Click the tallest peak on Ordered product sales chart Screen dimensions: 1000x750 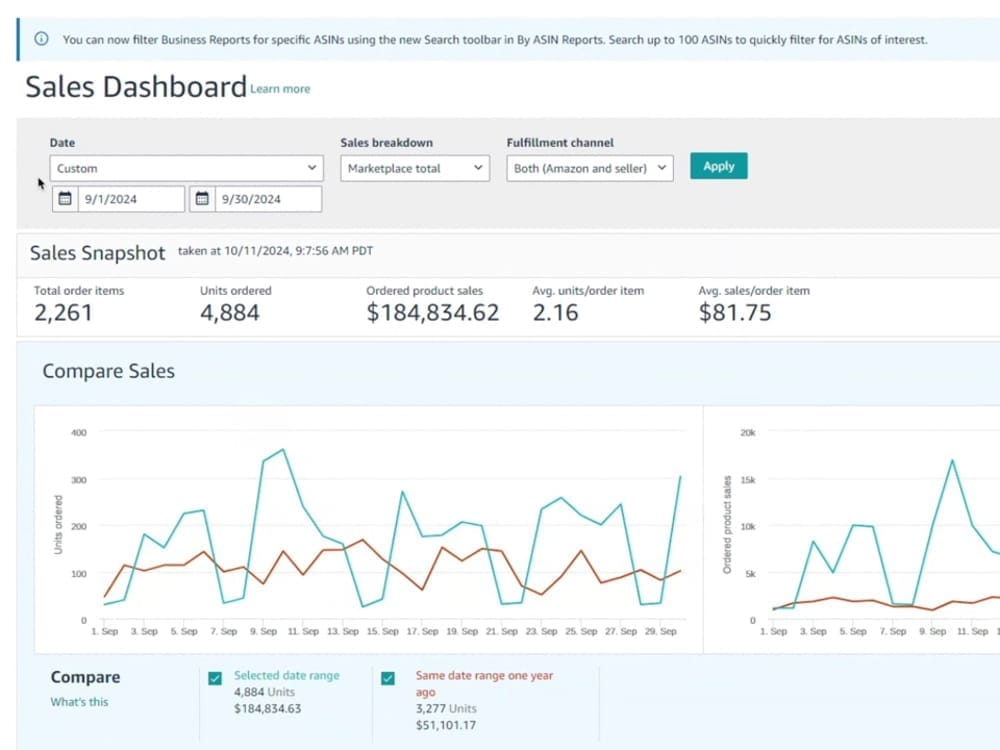click(952, 460)
